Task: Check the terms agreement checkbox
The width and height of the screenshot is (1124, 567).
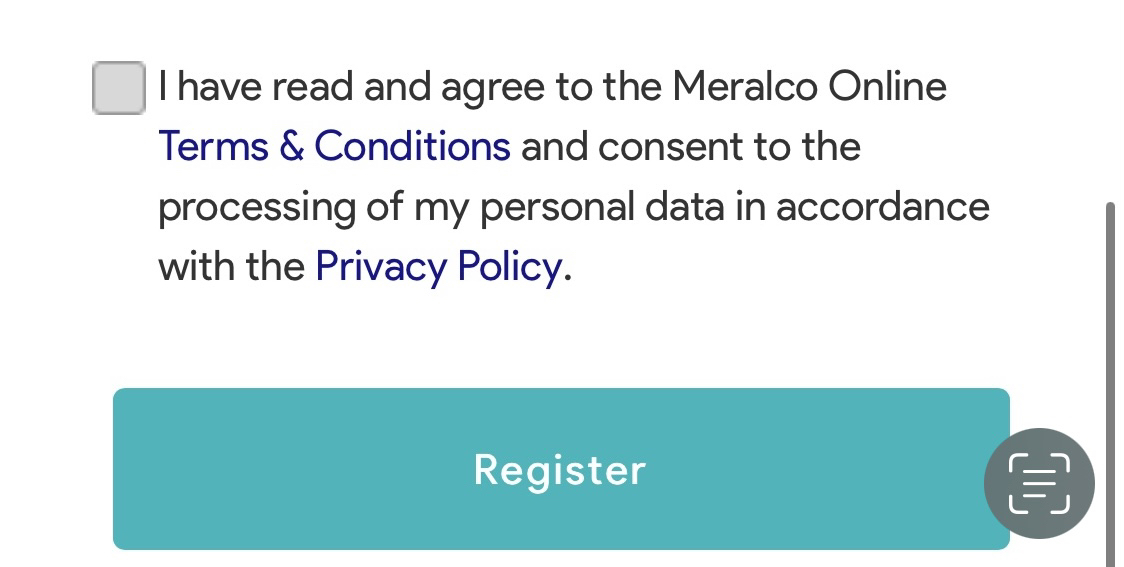Action: coord(119,87)
